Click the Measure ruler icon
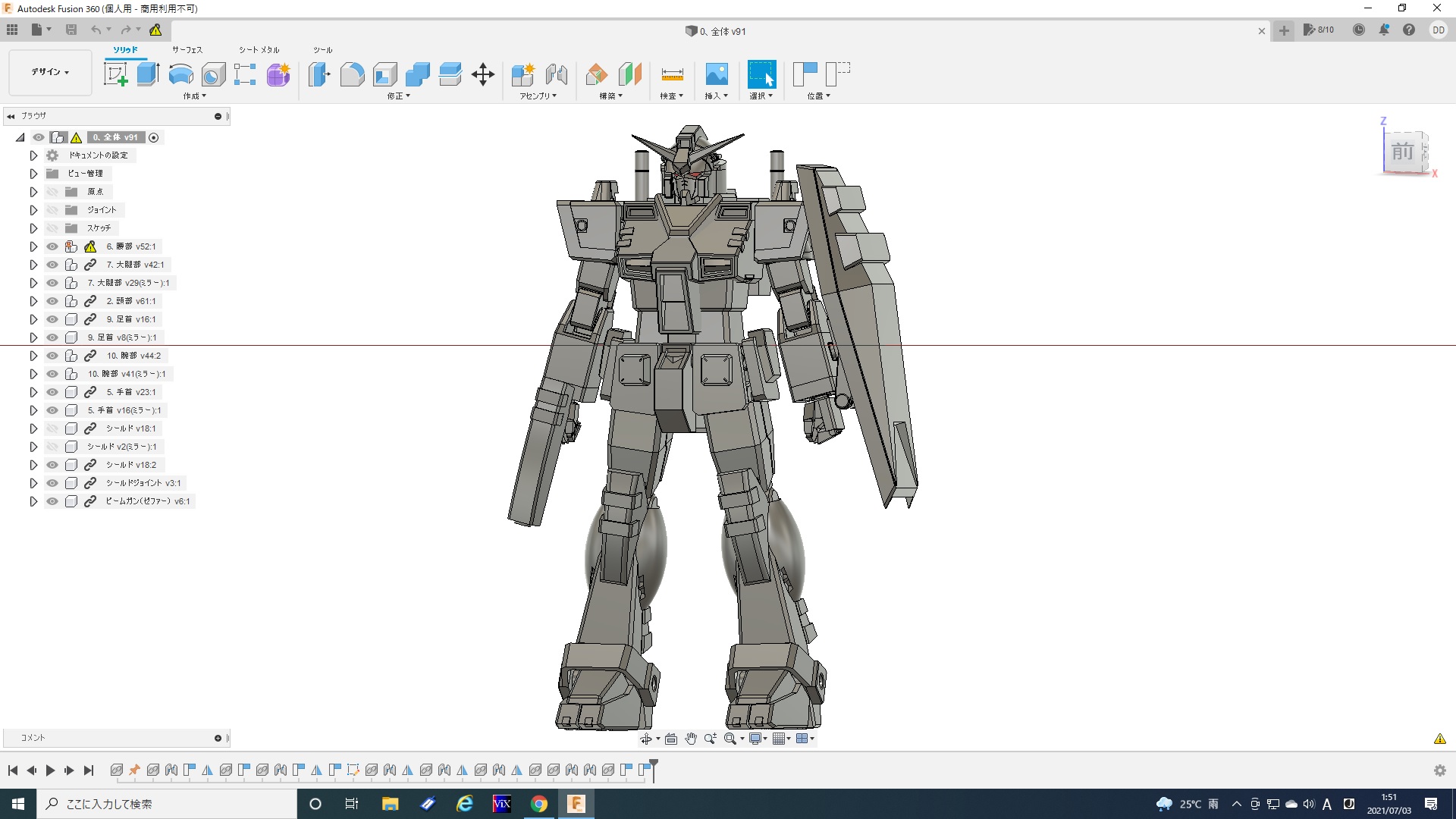 pos(672,74)
